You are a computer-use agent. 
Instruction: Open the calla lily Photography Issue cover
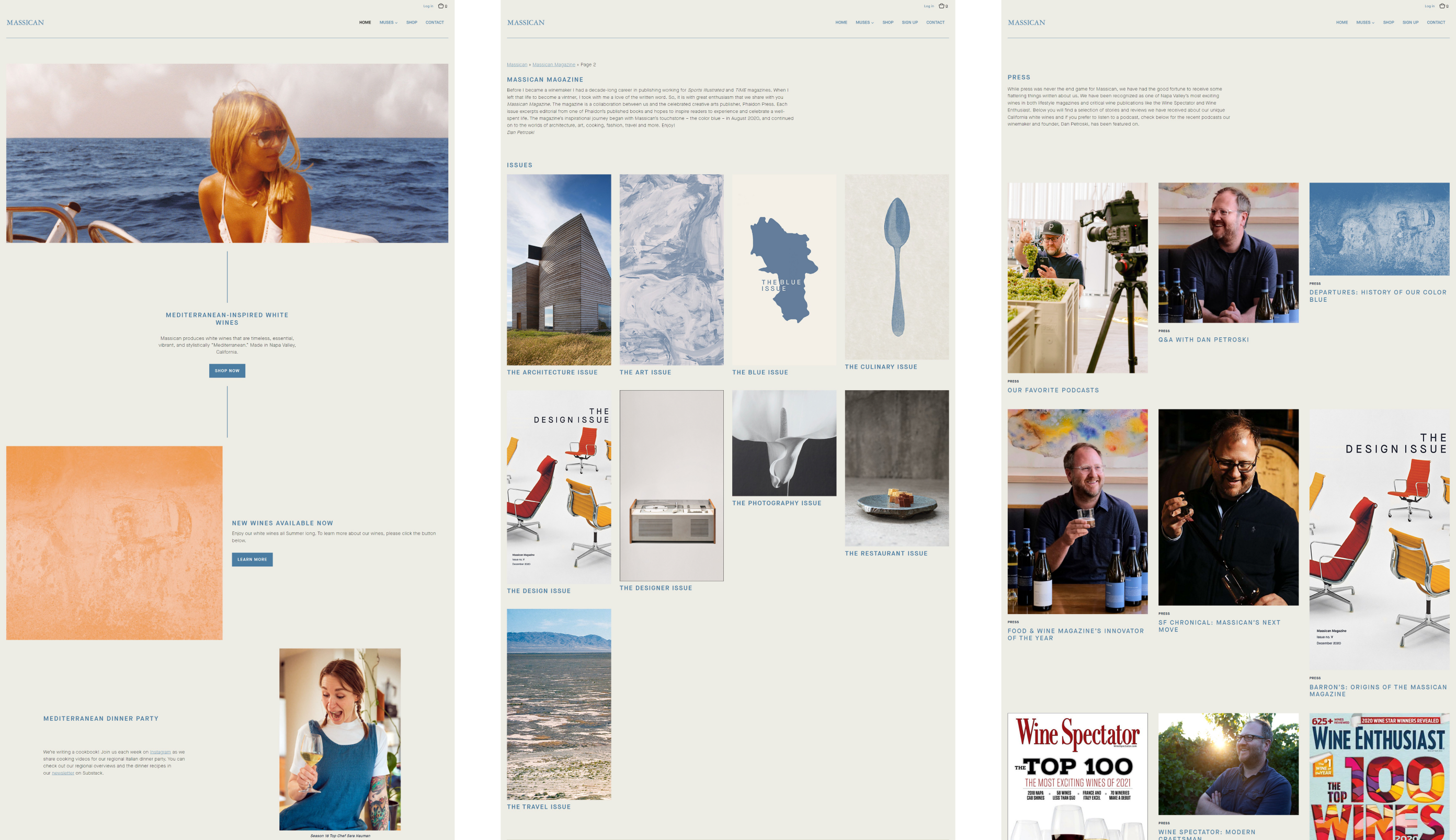[784, 443]
